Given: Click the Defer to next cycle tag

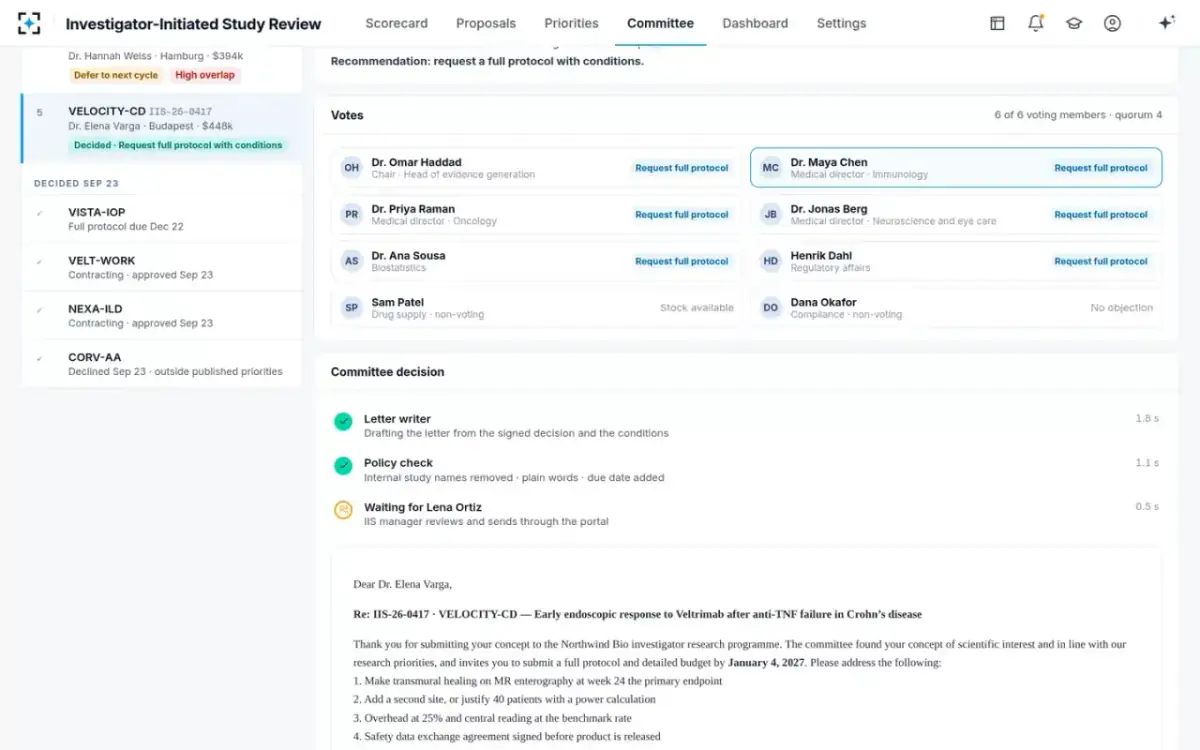Looking at the screenshot, I should (116, 75).
